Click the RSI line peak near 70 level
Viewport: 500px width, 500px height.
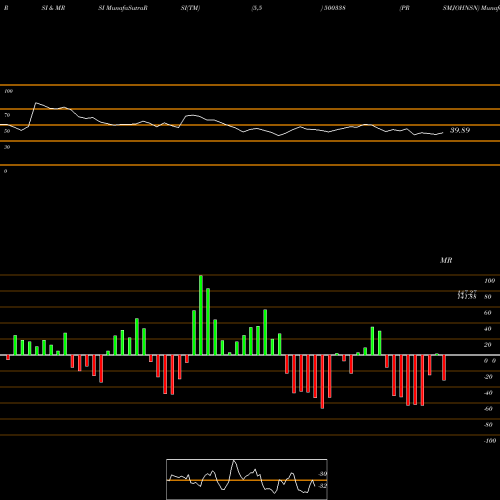(x=36, y=103)
